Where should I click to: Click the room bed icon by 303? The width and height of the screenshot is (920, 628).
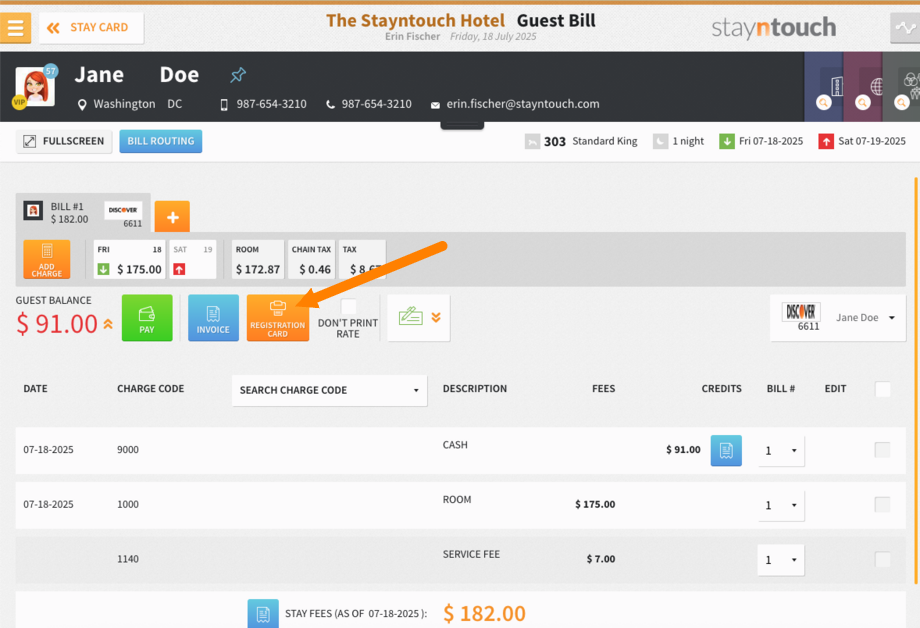pyautogui.click(x=532, y=141)
